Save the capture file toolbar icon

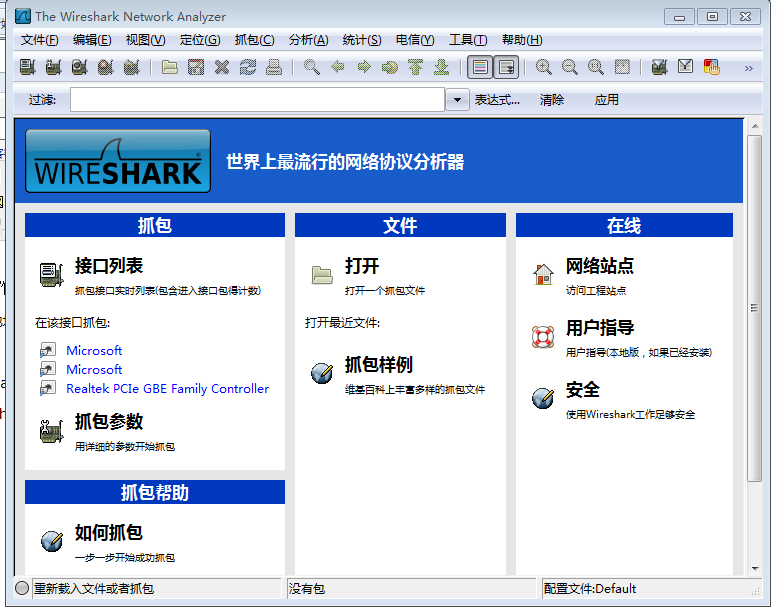point(196,67)
